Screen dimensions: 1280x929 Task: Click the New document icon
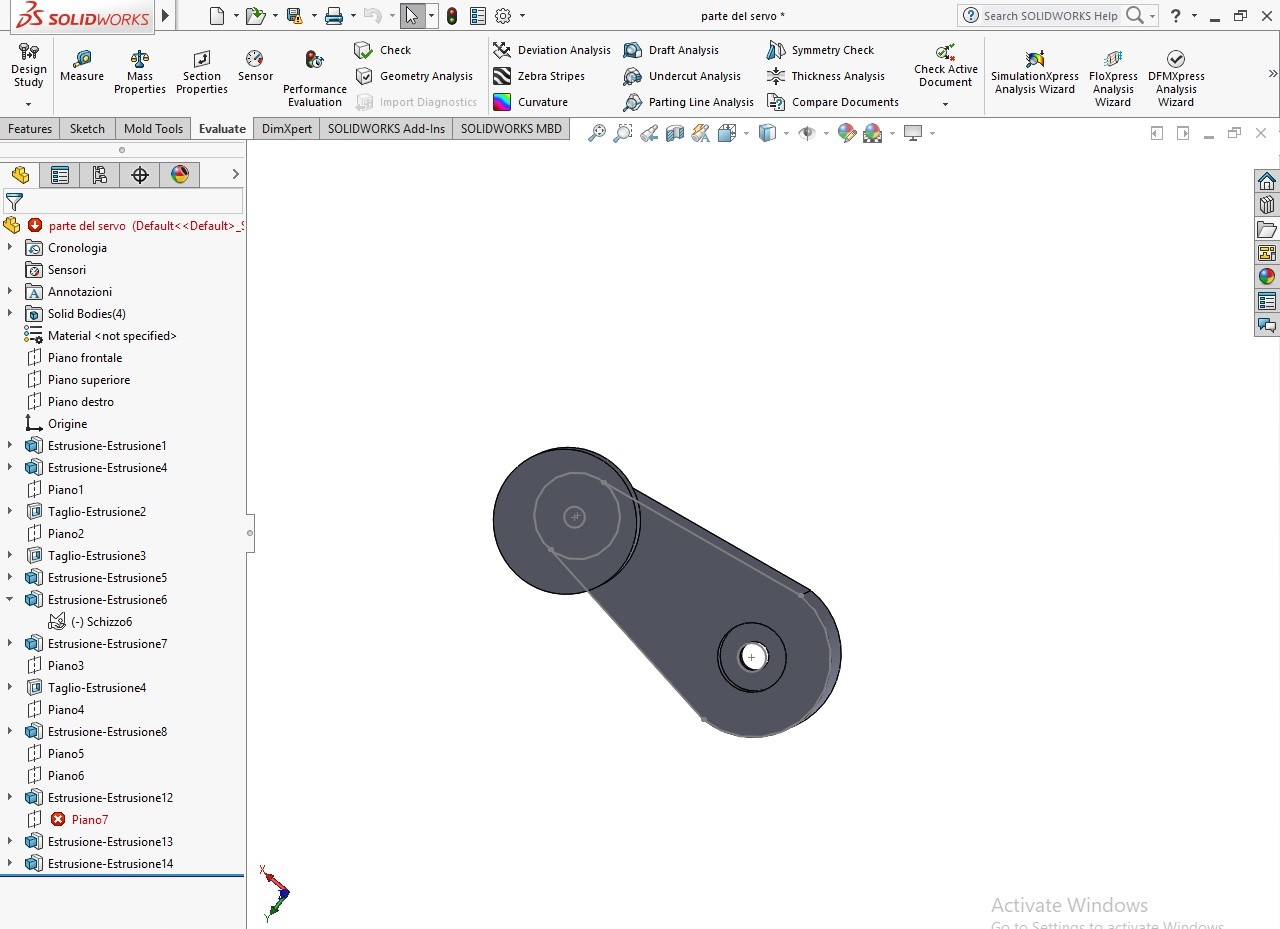coord(217,16)
